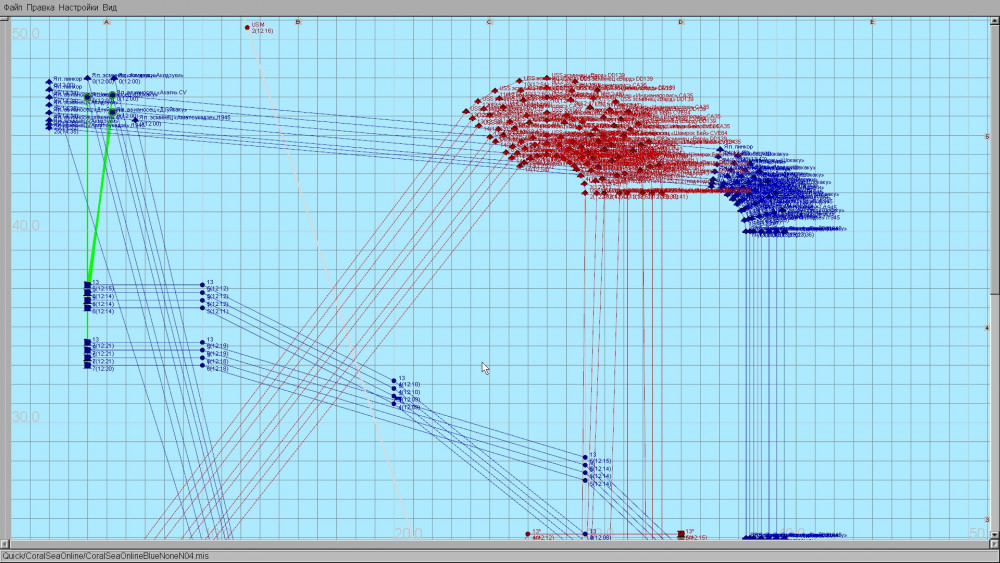Select blue waypoint labeled 4(12:10)
Image resolution: width=1000 pixels, height=563 pixels.
394,380
